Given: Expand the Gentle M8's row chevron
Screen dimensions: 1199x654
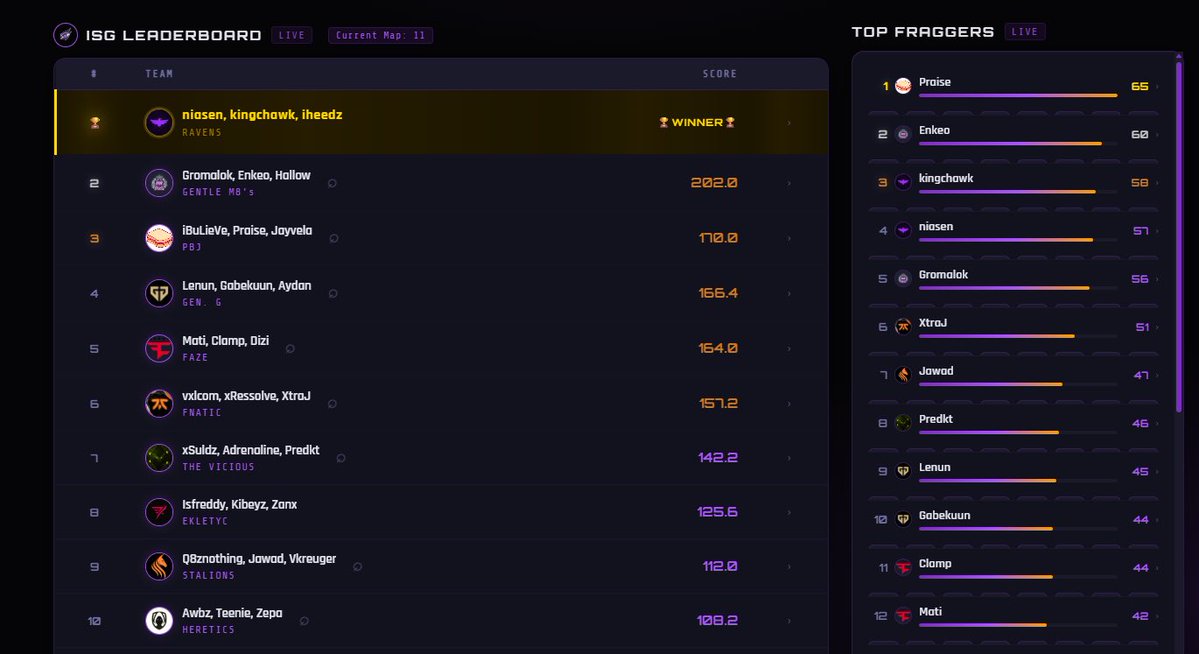Looking at the screenshot, I should pyautogui.click(x=789, y=183).
